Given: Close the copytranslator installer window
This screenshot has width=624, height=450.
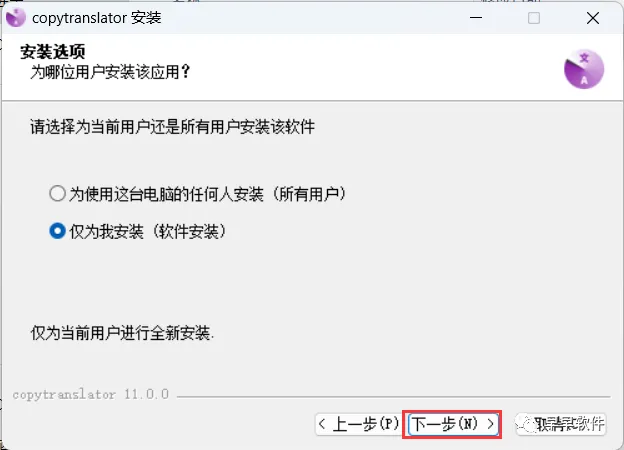Looking at the screenshot, I should pyautogui.click(x=593, y=18).
